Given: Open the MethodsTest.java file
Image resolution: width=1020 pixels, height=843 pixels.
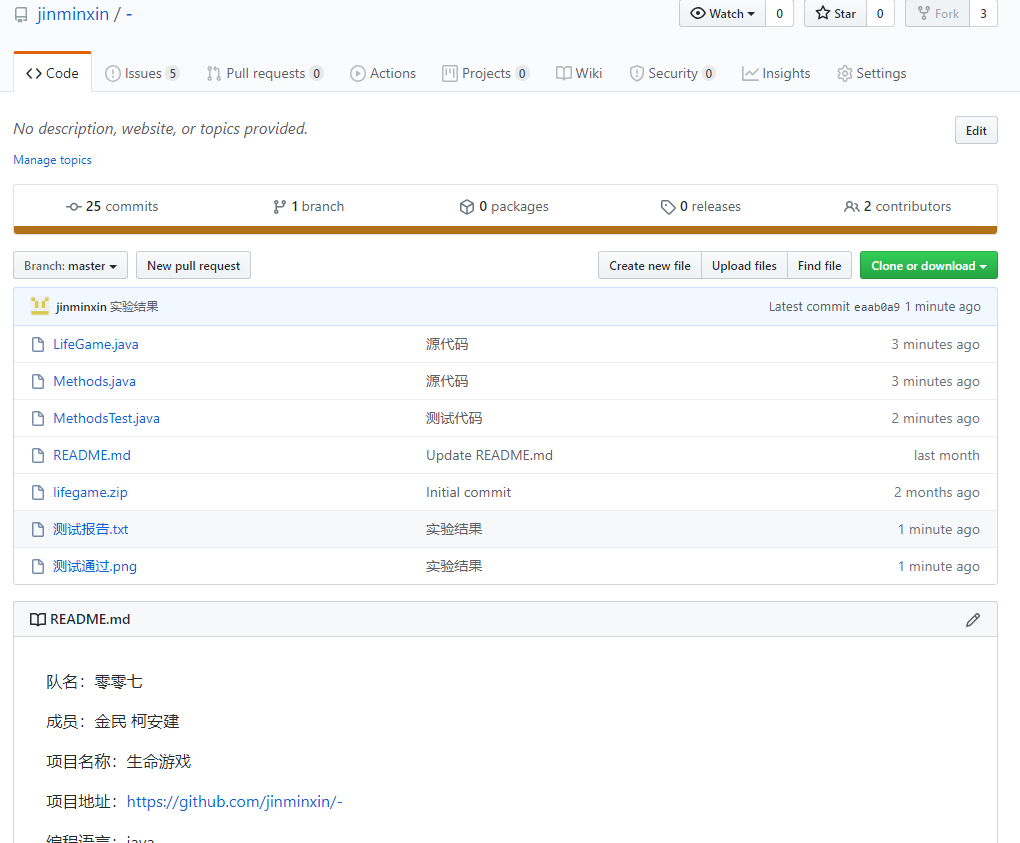Looking at the screenshot, I should point(107,418).
